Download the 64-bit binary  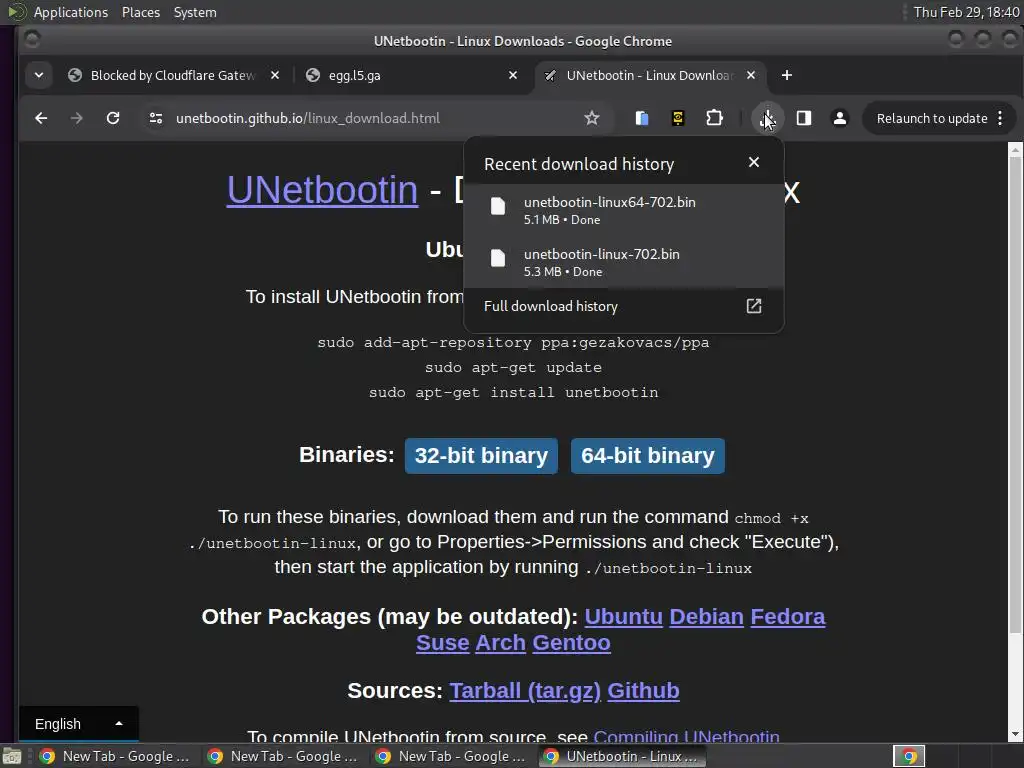point(648,455)
